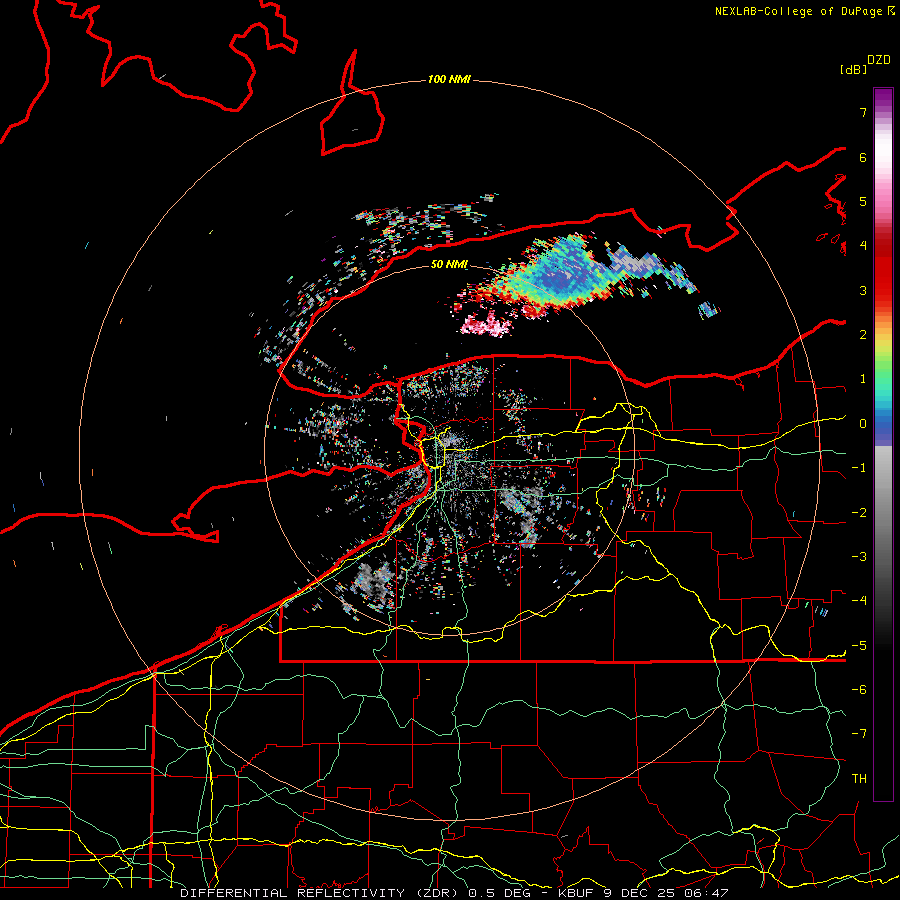The height and width of the screenshot is (900, 900).
Task: Click the TH threshold label on scale
Action: tap(859, 779)
